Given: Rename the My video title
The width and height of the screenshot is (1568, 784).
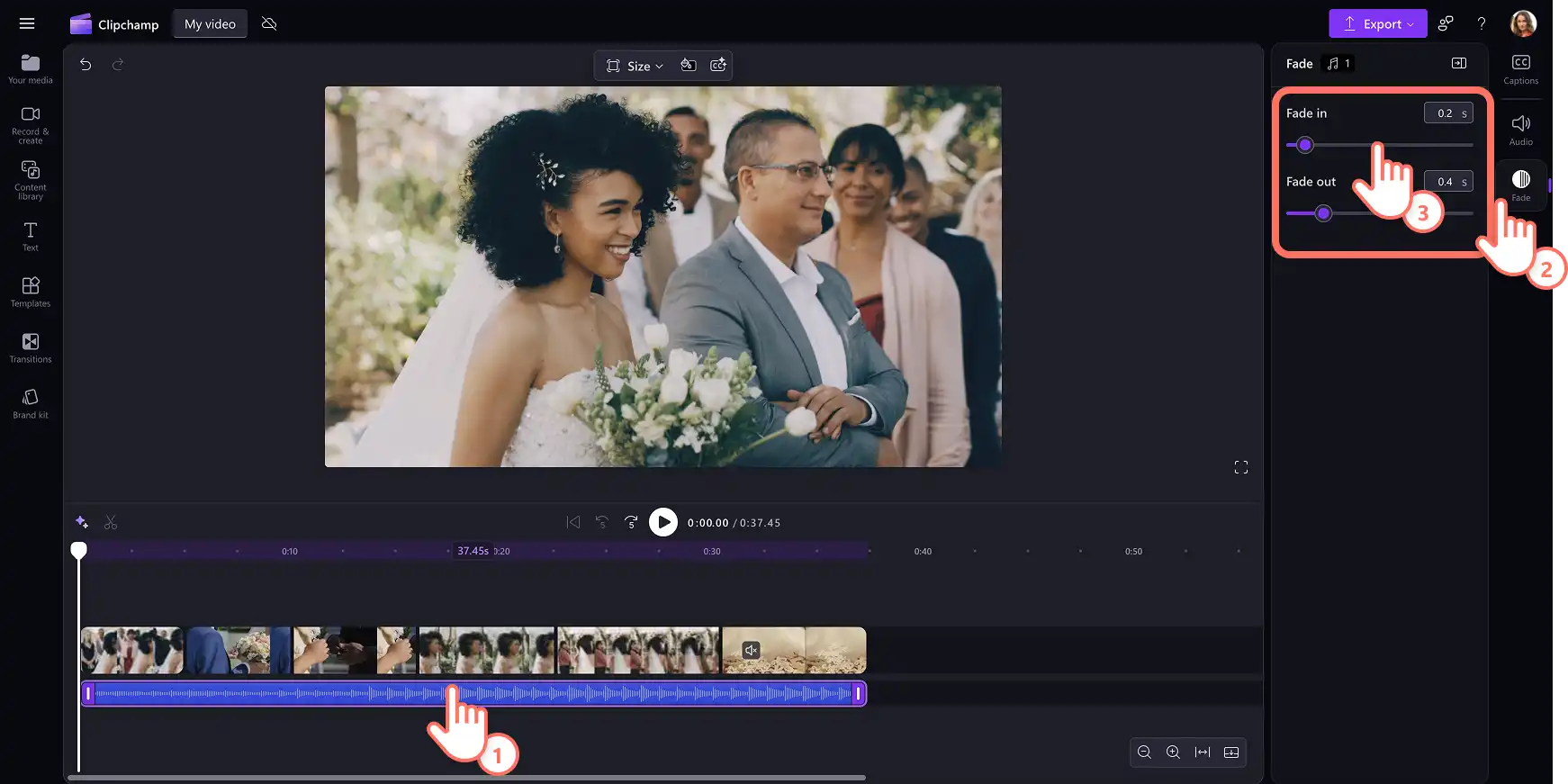Looking at the screenshot, I should (210, 24).
